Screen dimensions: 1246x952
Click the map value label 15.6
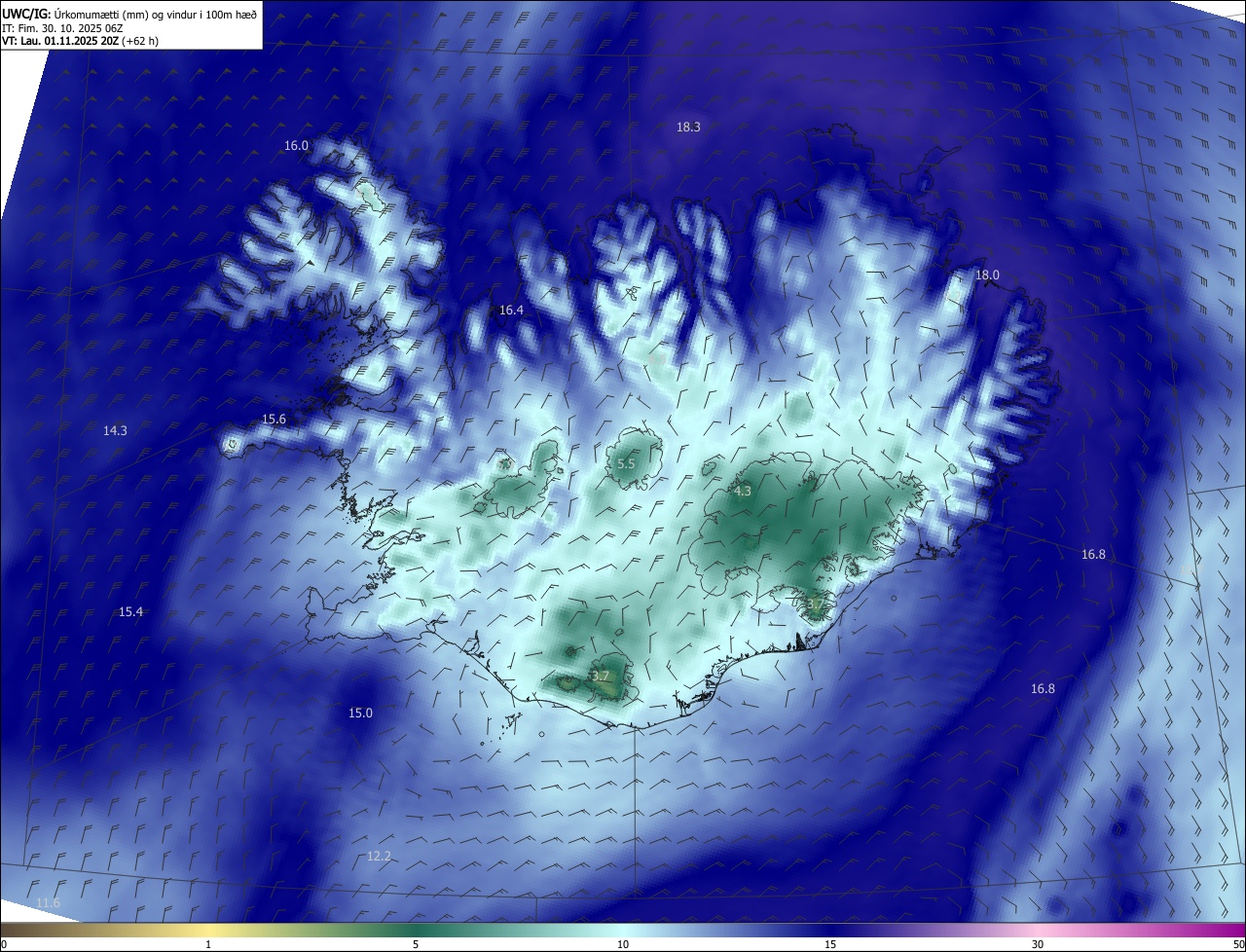(x=274, y=420)
